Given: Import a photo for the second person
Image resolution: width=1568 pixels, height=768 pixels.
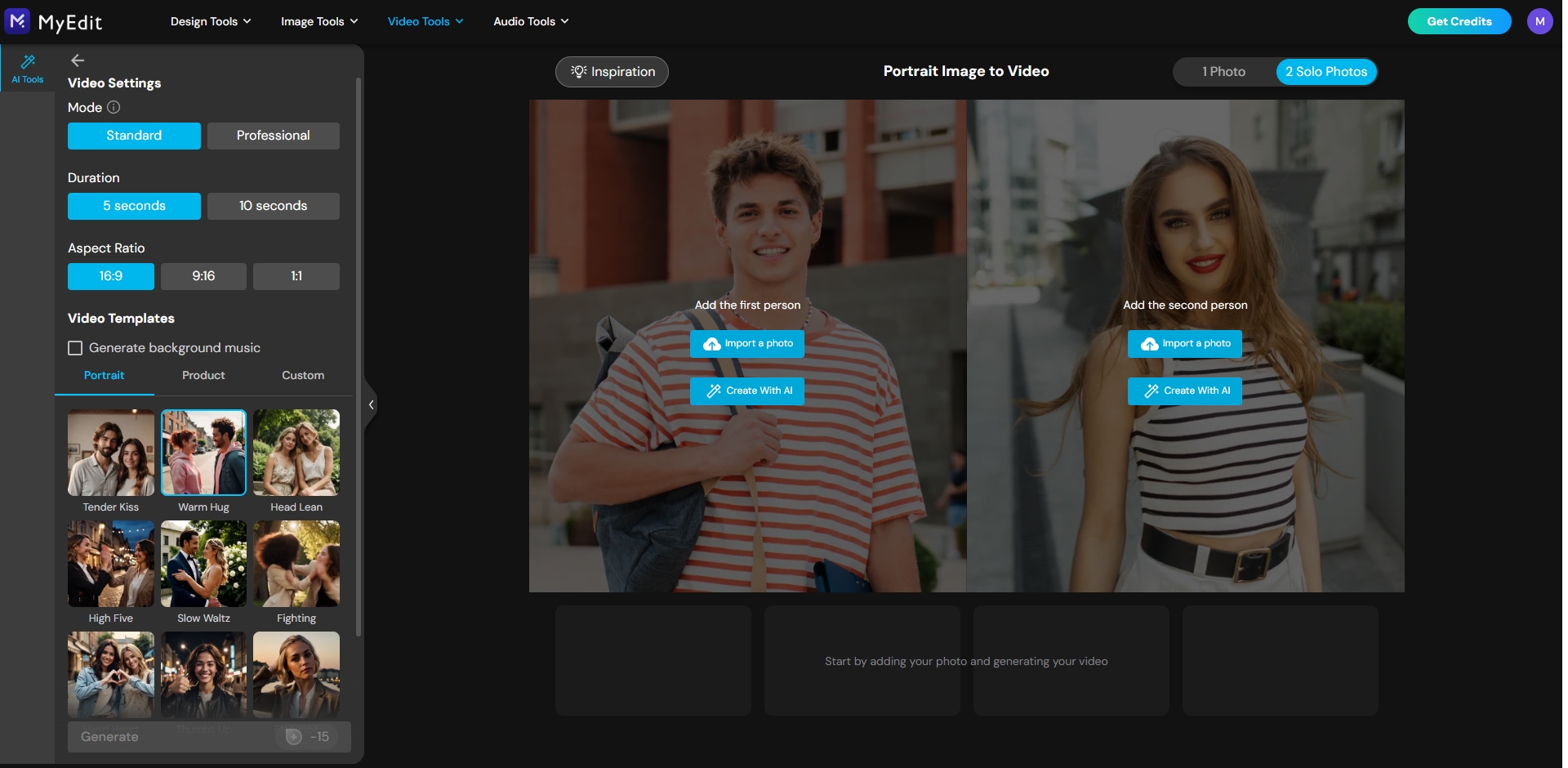Looking at the screenshot, I should point(1185,344).
